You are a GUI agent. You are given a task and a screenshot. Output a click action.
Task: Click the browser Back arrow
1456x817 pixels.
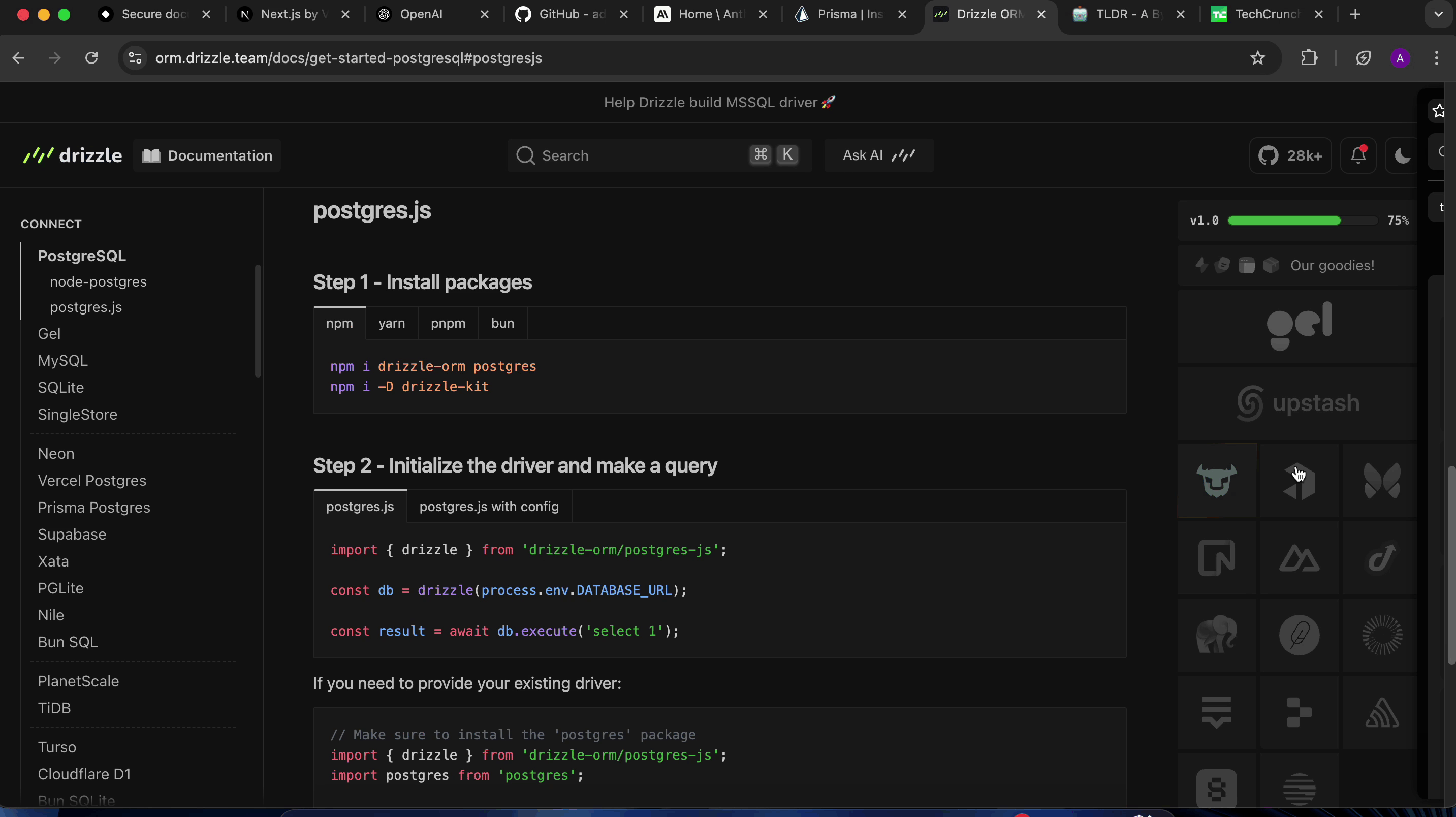pos(19,58)
